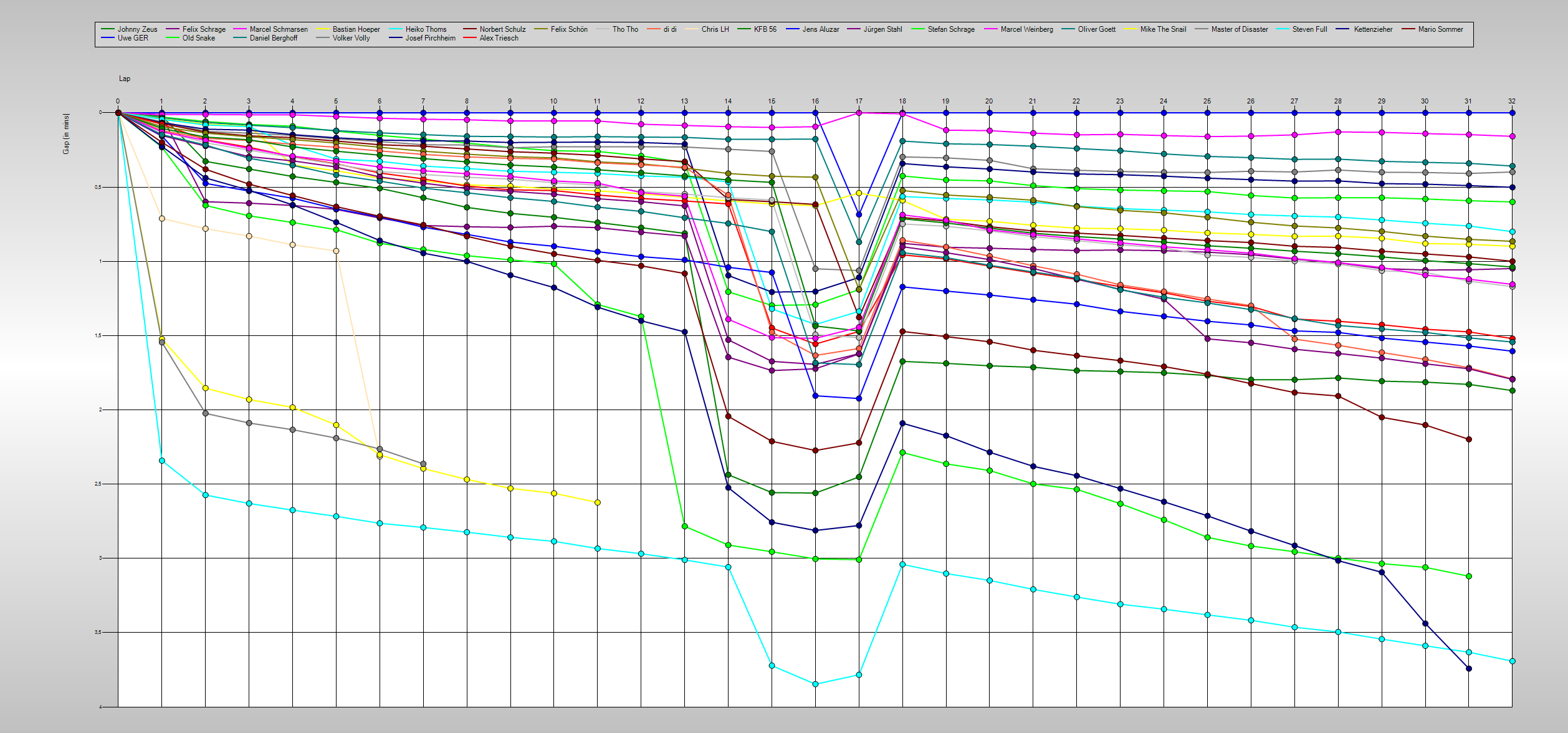Select lap number 7 axis label
Viewport: 1568px width, 733px height.
click(x=423, y=101)
